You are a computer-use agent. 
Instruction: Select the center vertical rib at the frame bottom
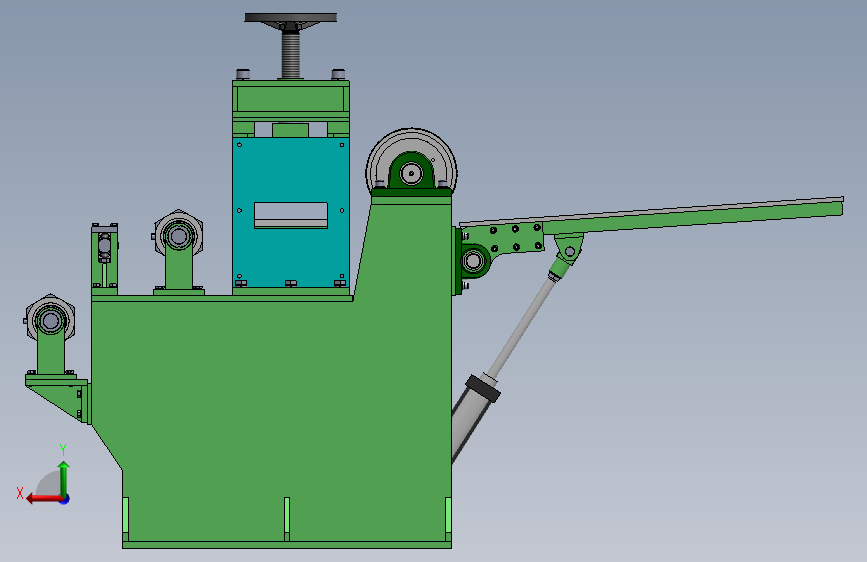(287, 519)
